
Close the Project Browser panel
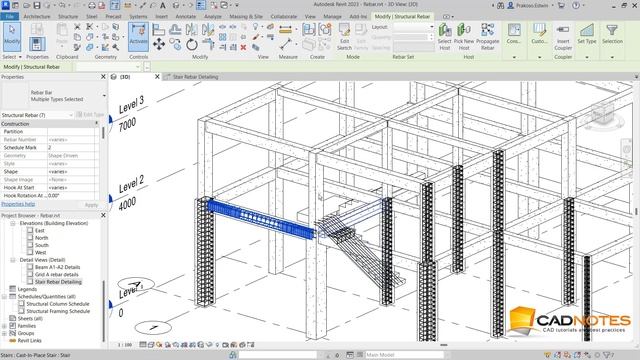pos(103,215)
